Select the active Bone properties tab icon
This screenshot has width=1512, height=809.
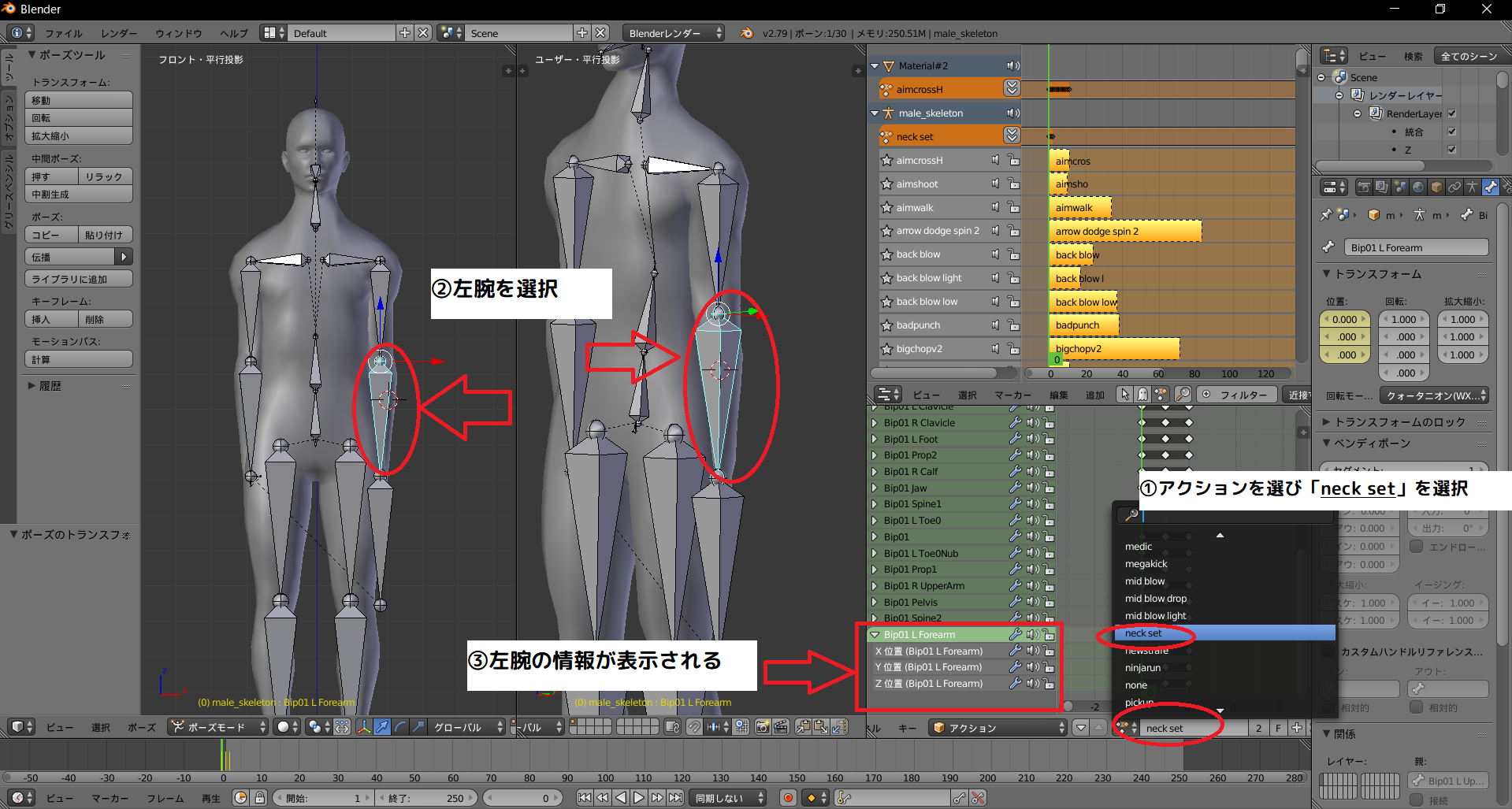[x=1490, y=187]
